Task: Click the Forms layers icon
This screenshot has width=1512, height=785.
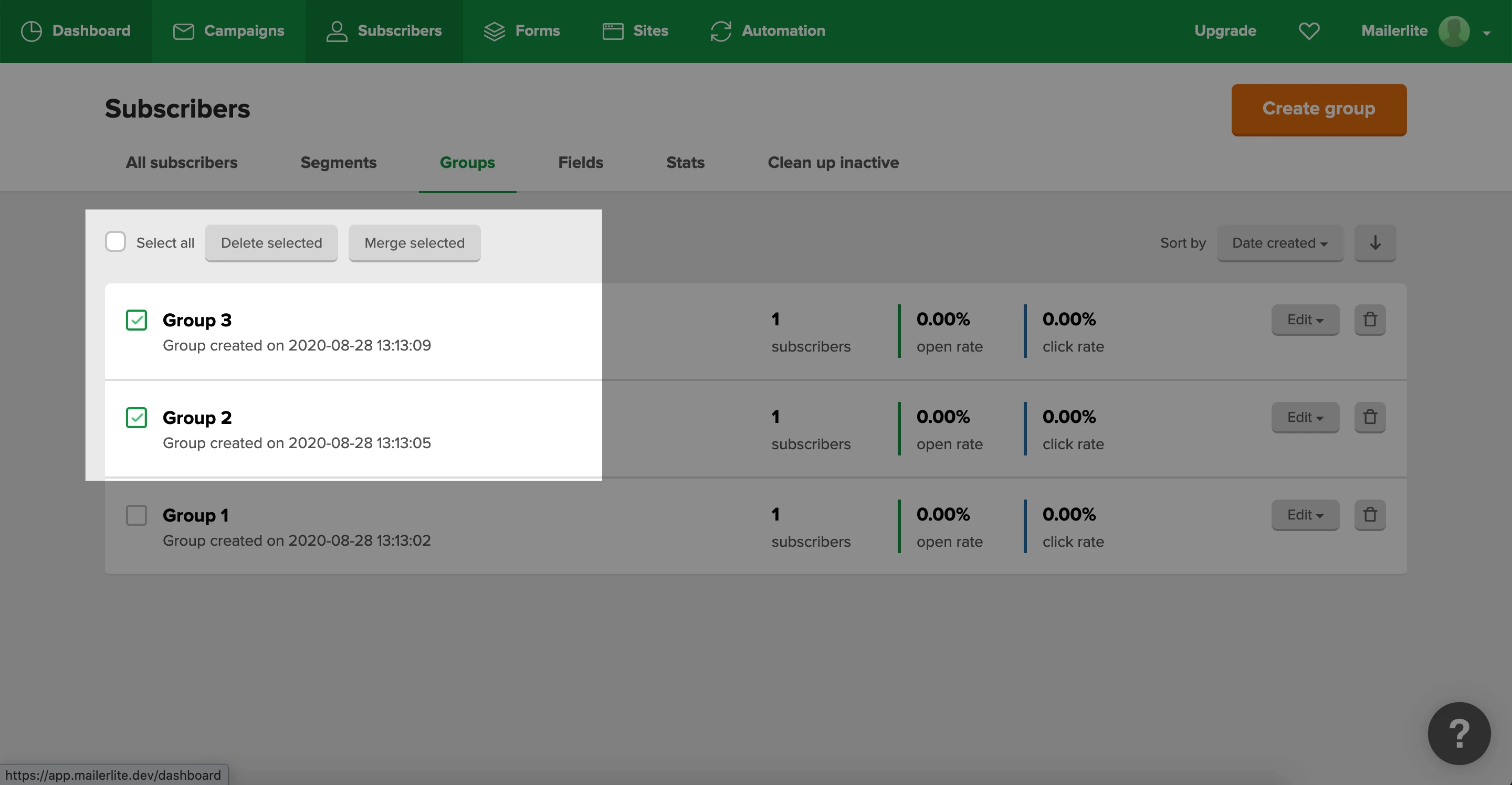Action: tap(494, 31)
